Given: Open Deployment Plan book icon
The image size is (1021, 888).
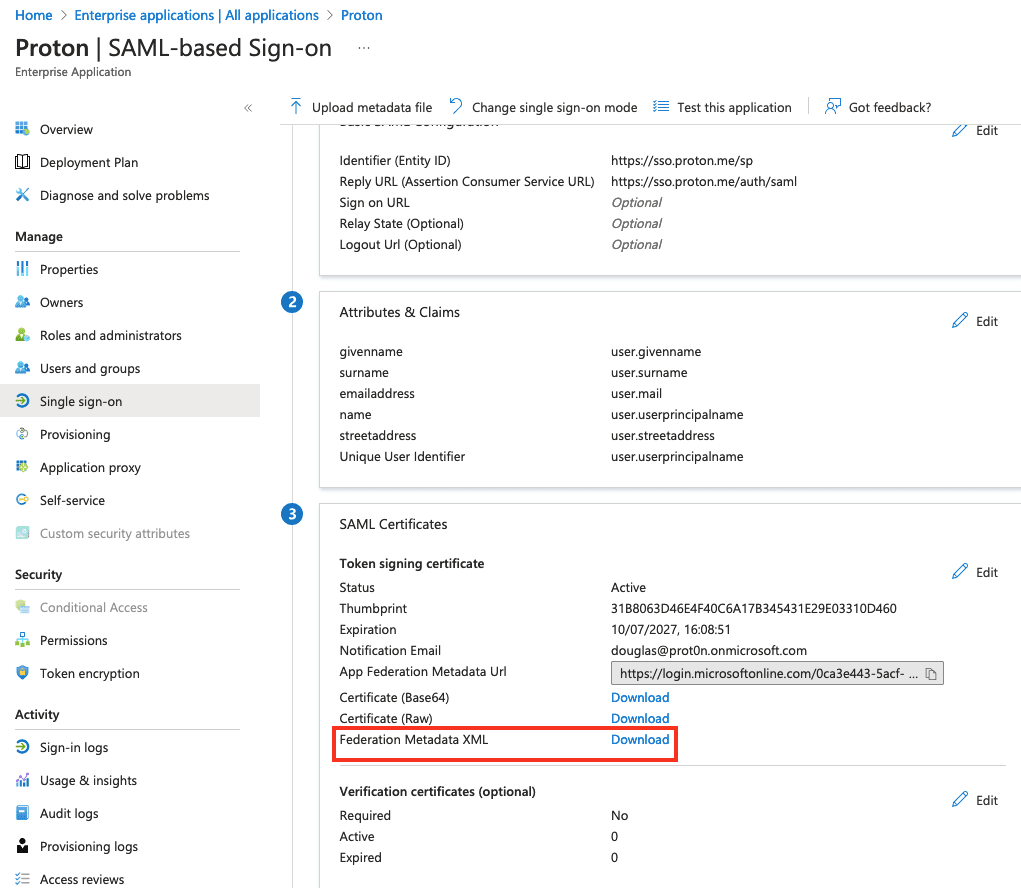Looking at the screenshot, I should (x=22, y=161).
